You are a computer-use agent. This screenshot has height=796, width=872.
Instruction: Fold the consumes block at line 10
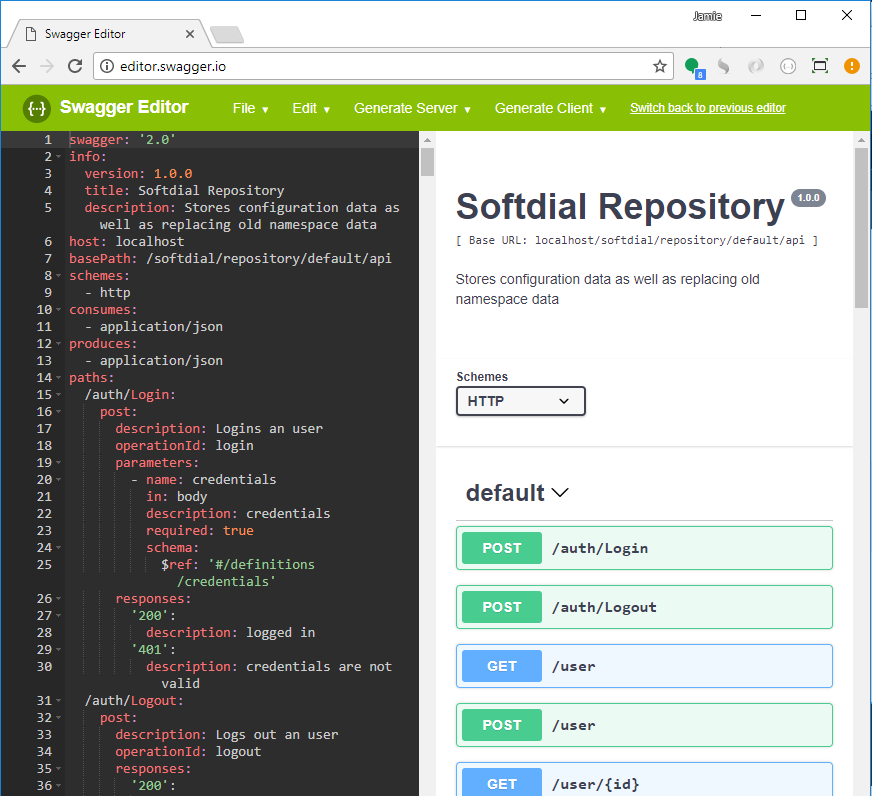(x=58, y=310)
